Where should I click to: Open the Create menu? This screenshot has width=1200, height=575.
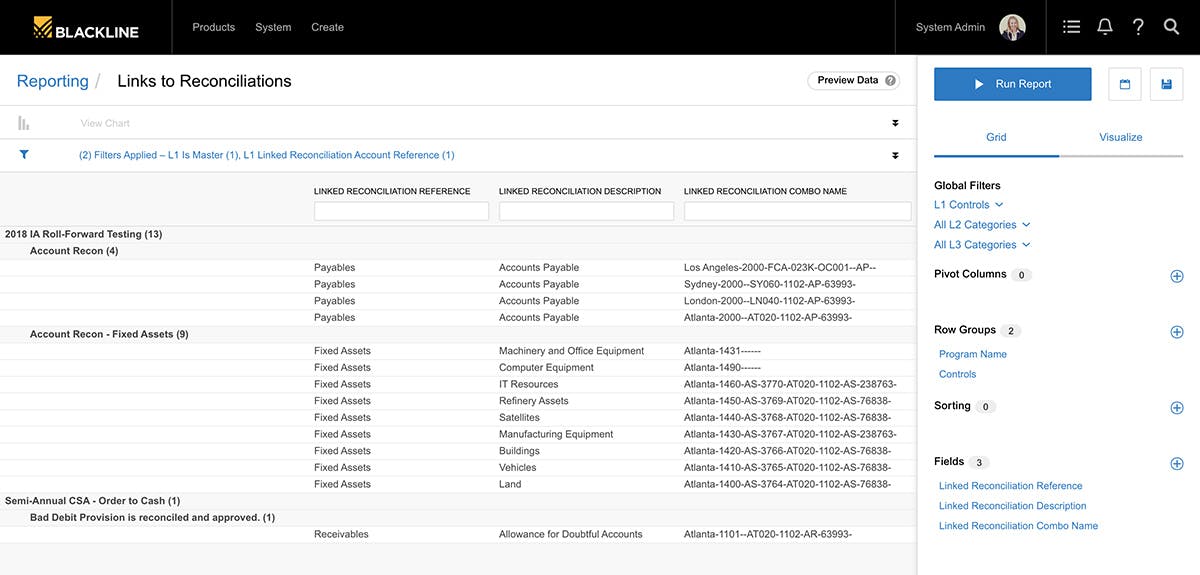[x=327, y=27]
